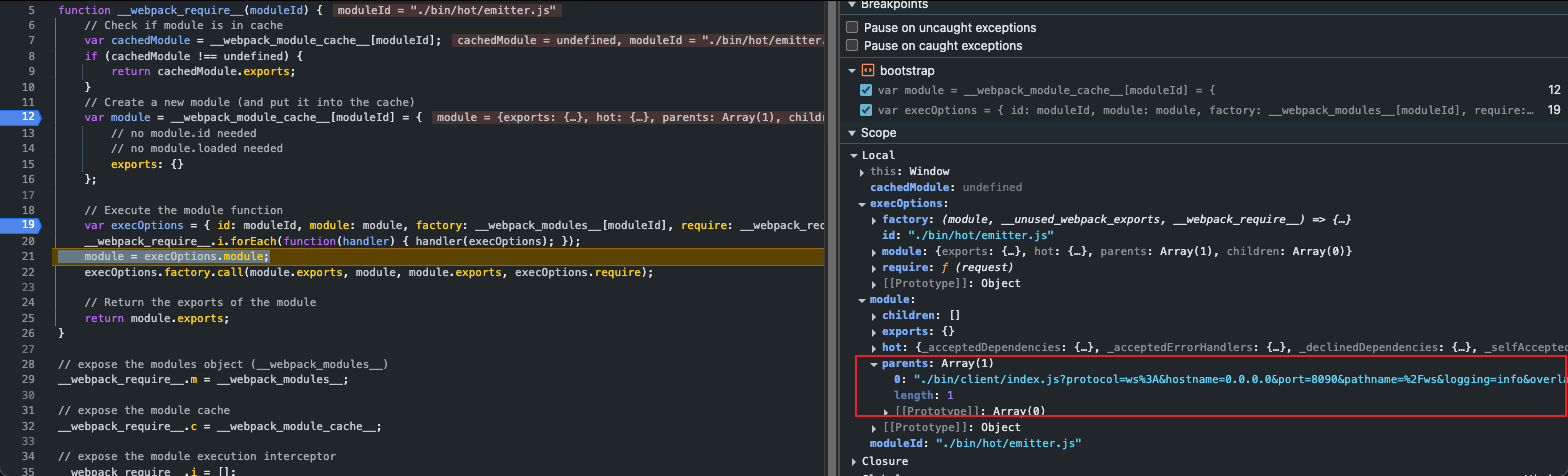Expand the hot property under module
The image size is (1568, 476).
(x=875, y=348)
